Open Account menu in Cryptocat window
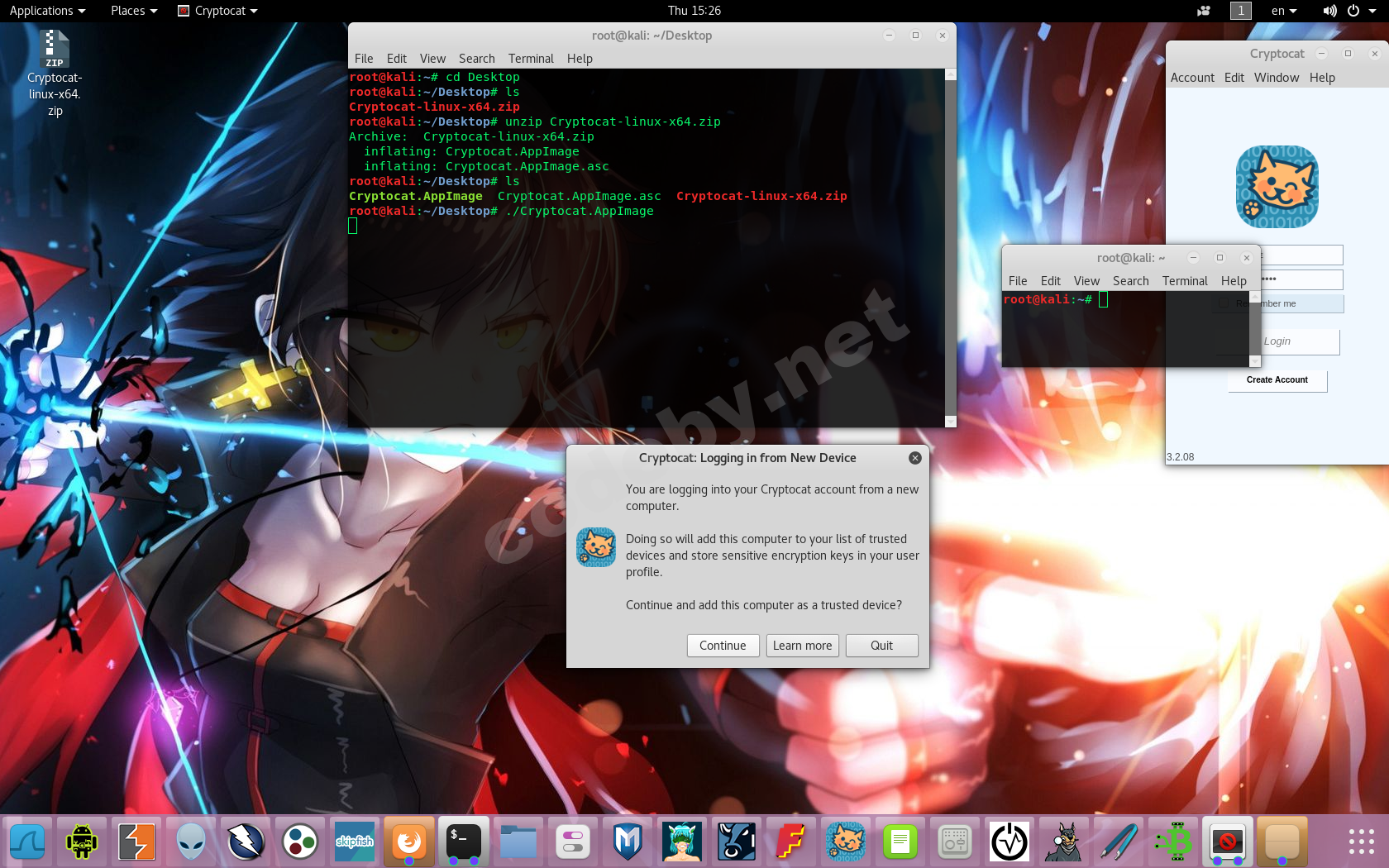 click(1192, 78)
